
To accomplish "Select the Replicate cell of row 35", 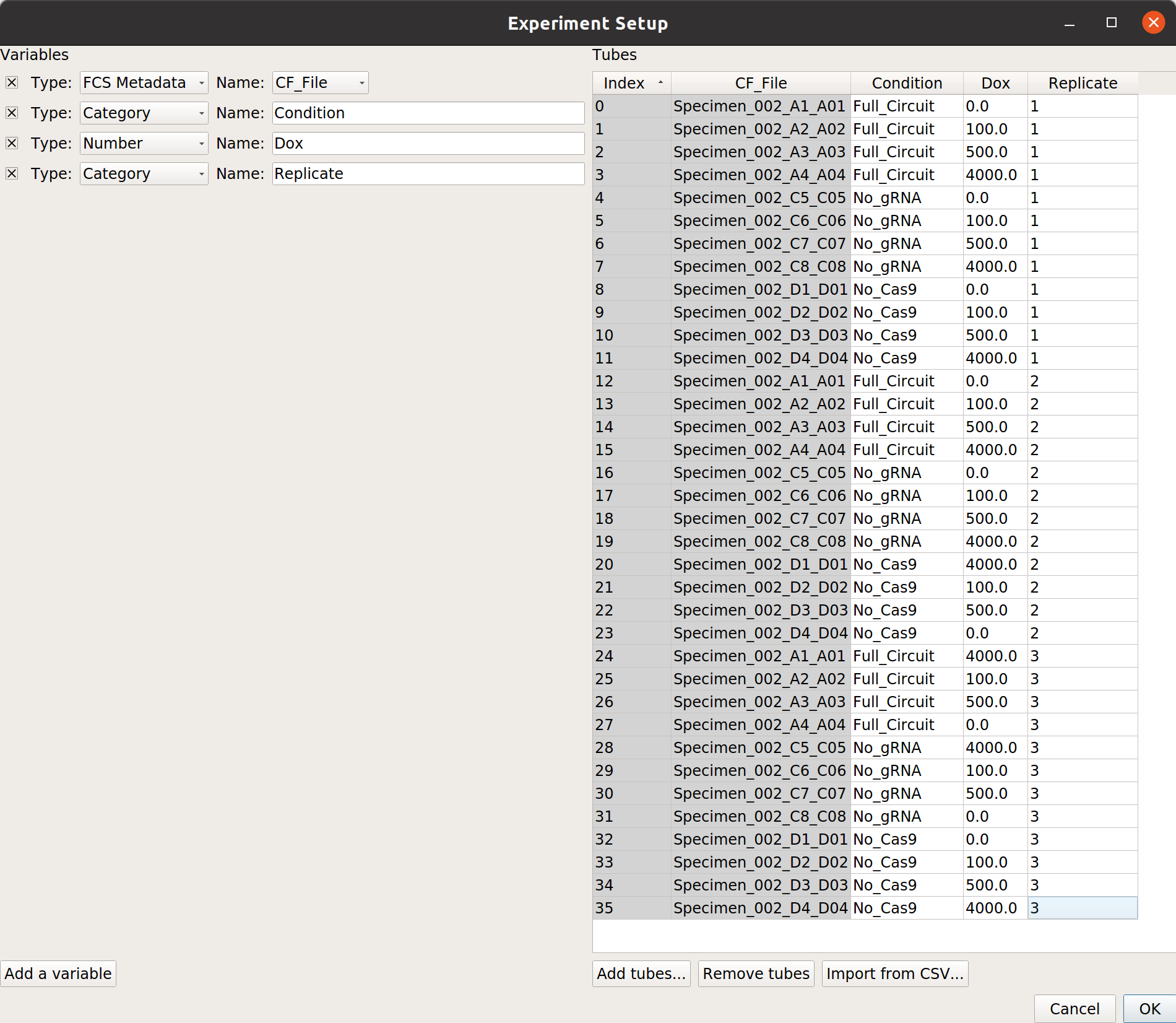I will (1083, 908).
